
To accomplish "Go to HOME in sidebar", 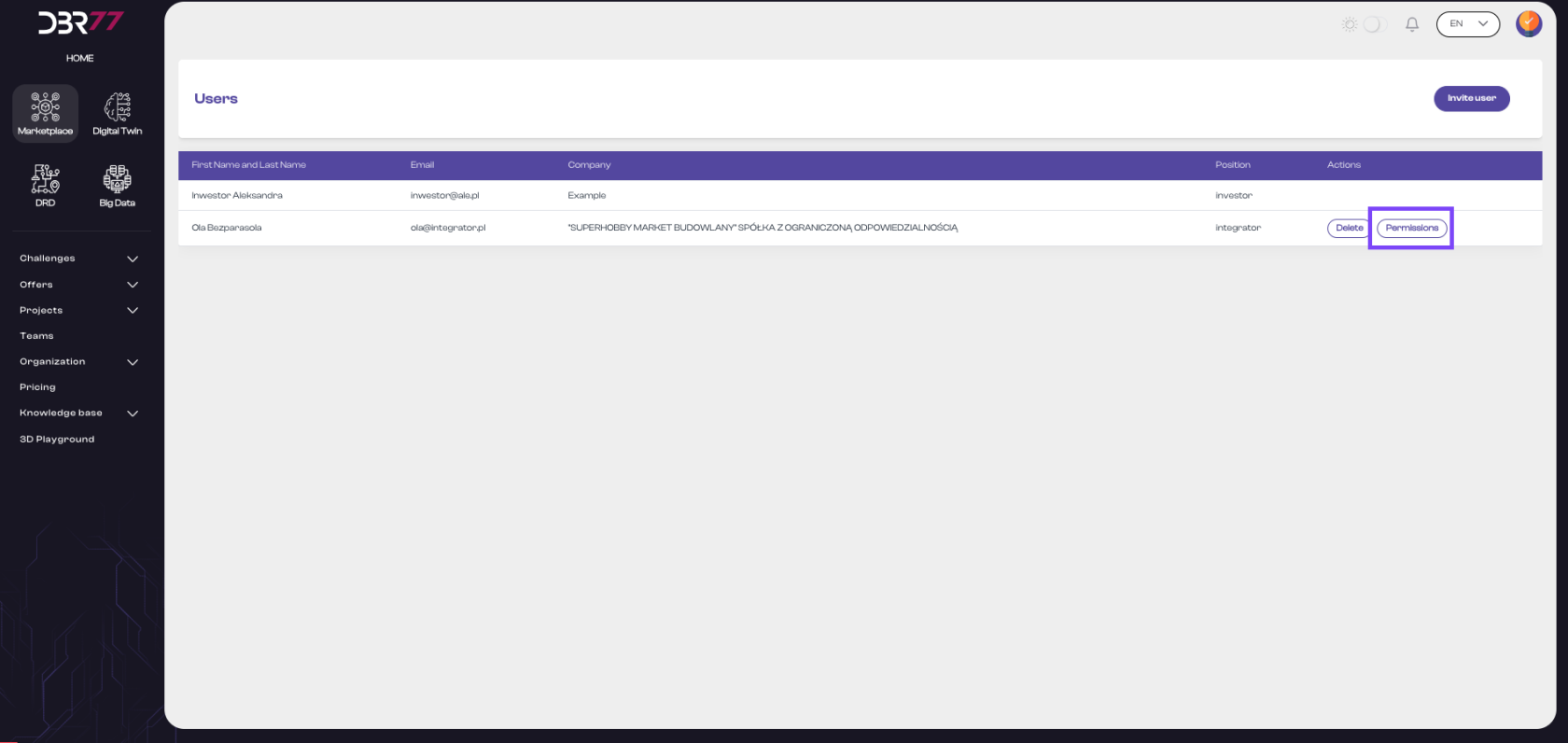I will pyautogui.click(x=80, y=58).
